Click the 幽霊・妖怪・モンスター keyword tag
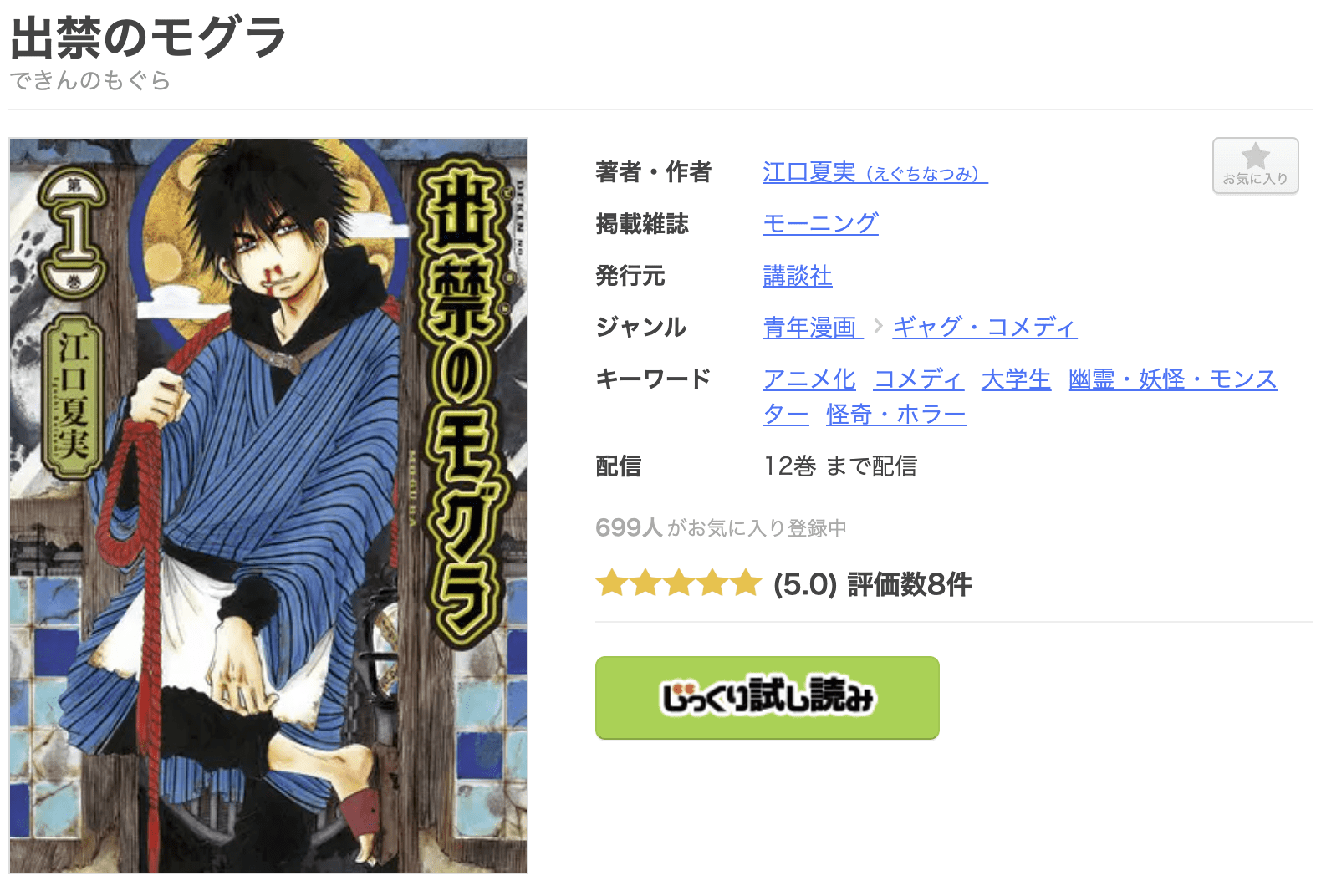The image size is (1321, 896). [1172, 379]
